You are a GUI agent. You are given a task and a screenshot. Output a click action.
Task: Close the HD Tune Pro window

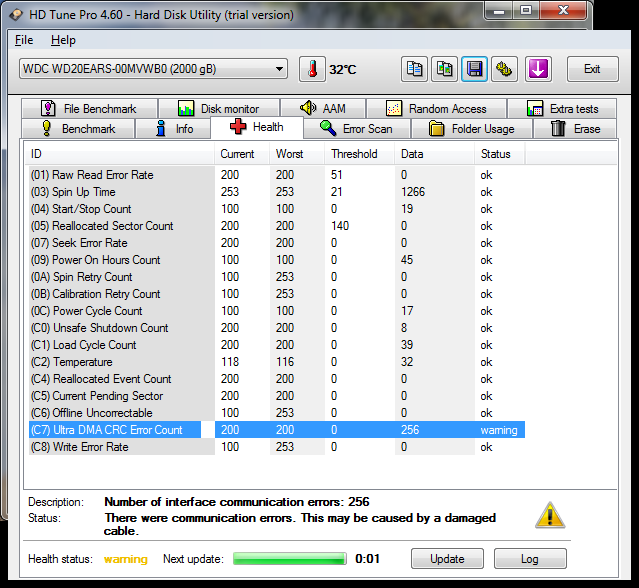coord(563,10)
